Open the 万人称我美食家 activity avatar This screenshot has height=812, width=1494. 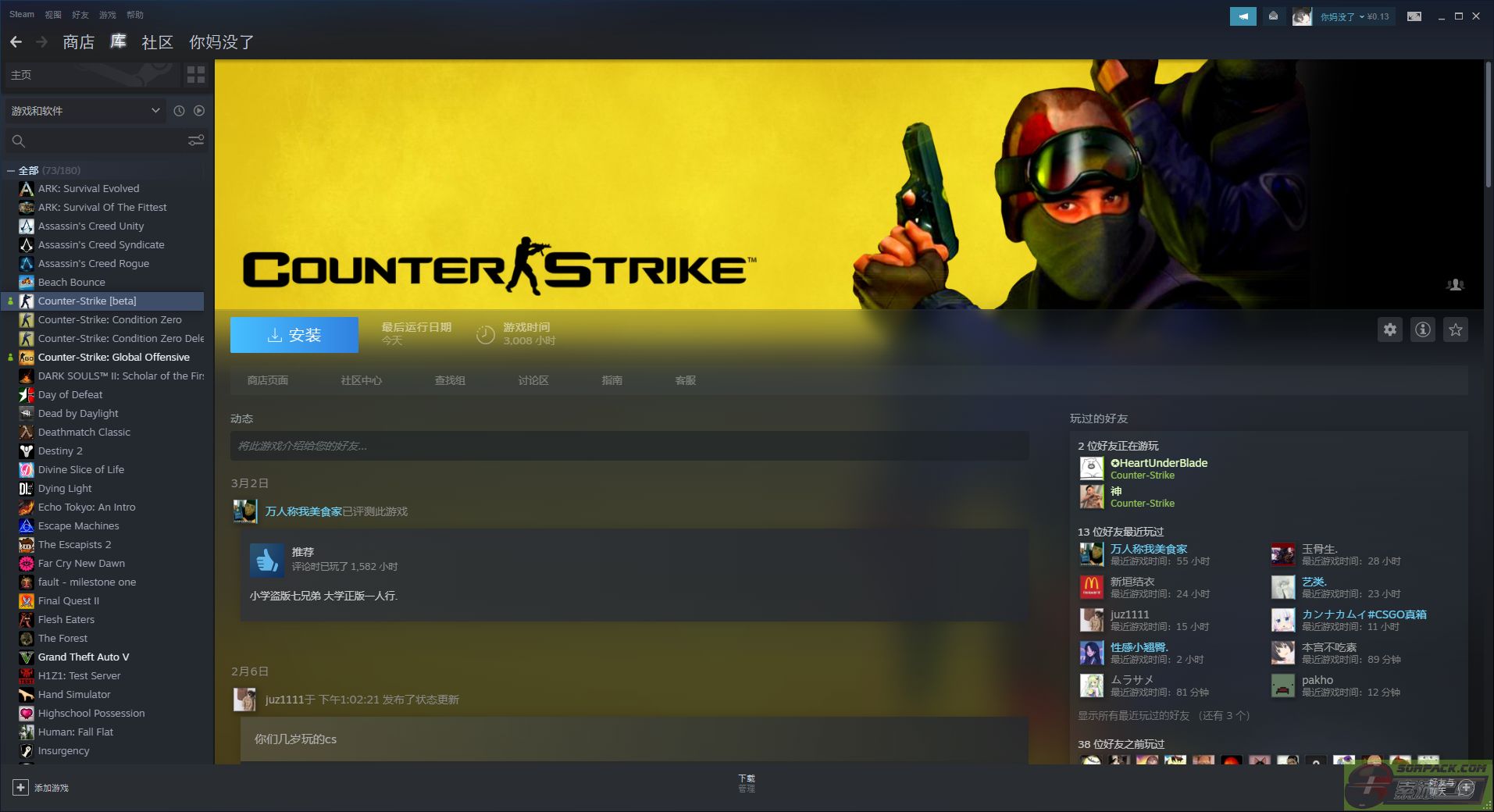[245, 511]
